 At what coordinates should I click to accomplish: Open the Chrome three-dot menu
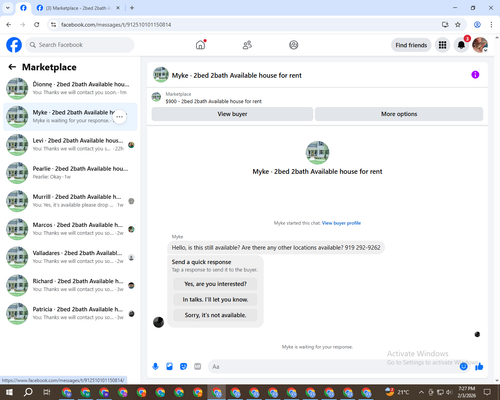[491, 24]
